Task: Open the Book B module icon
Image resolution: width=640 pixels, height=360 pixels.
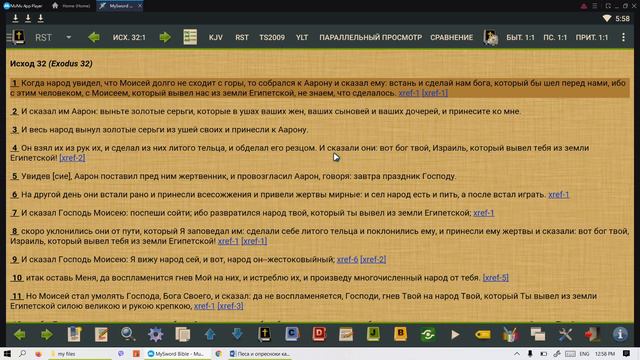Action: [x=401, y=334]
